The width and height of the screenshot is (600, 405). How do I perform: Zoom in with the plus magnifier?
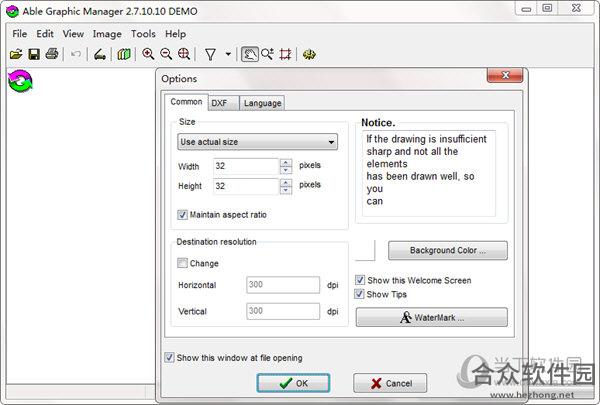pos(148,54)
